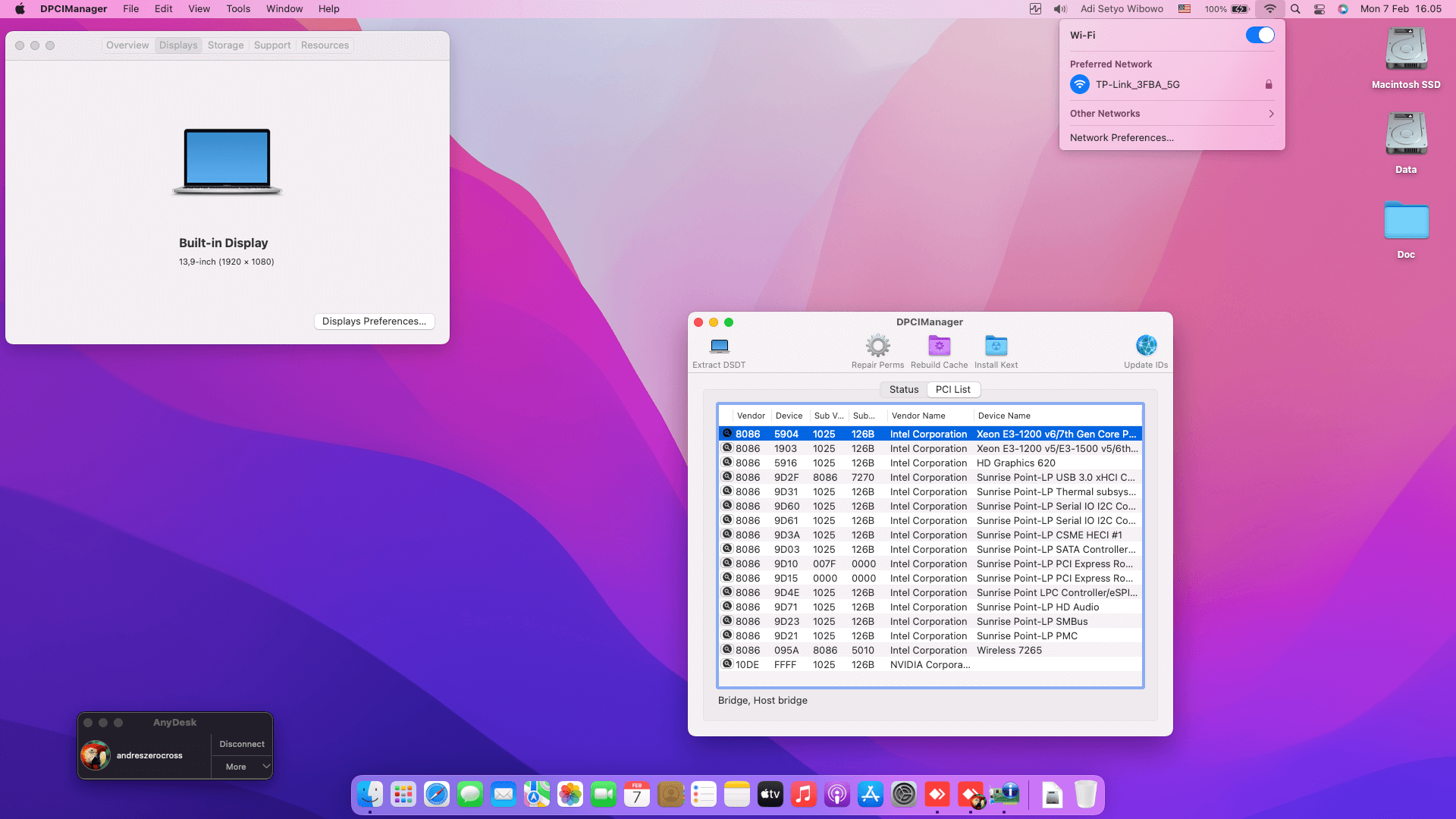This screenshot has width=1456, height=819.
Task: Open the Tools menu
Action: [x=238, y=9]
